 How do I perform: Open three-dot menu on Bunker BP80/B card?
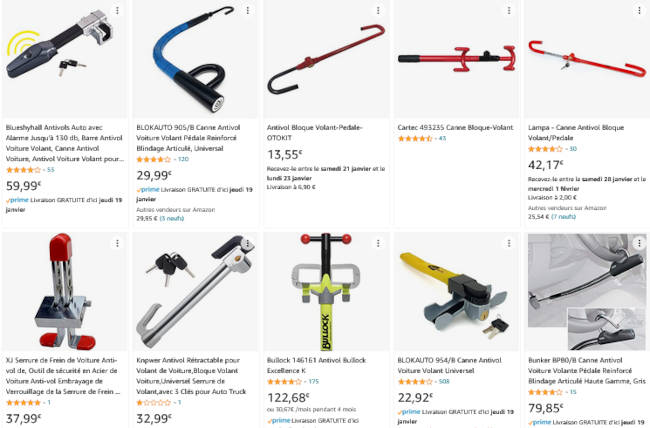point(639,243)
